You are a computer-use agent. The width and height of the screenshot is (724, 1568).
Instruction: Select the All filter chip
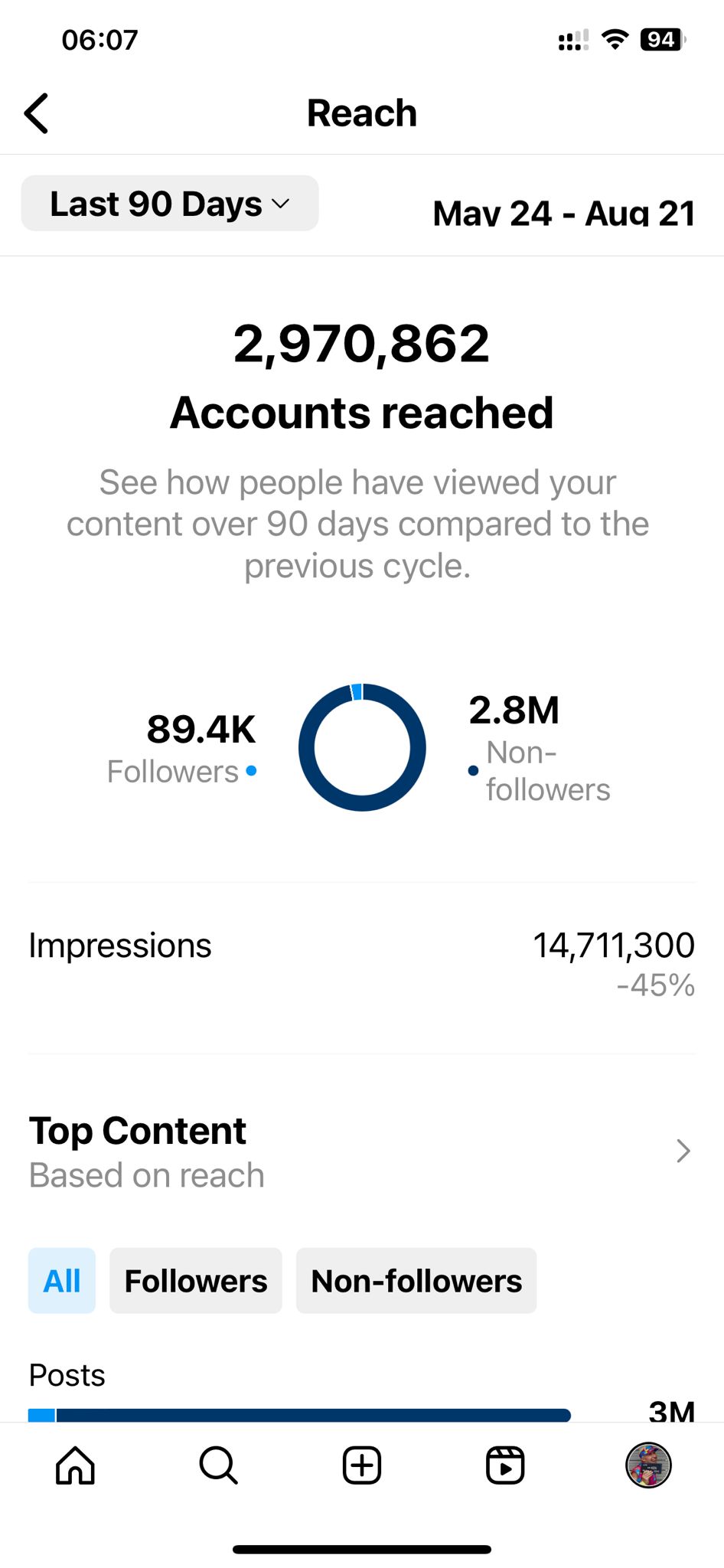pos(62,1281)
